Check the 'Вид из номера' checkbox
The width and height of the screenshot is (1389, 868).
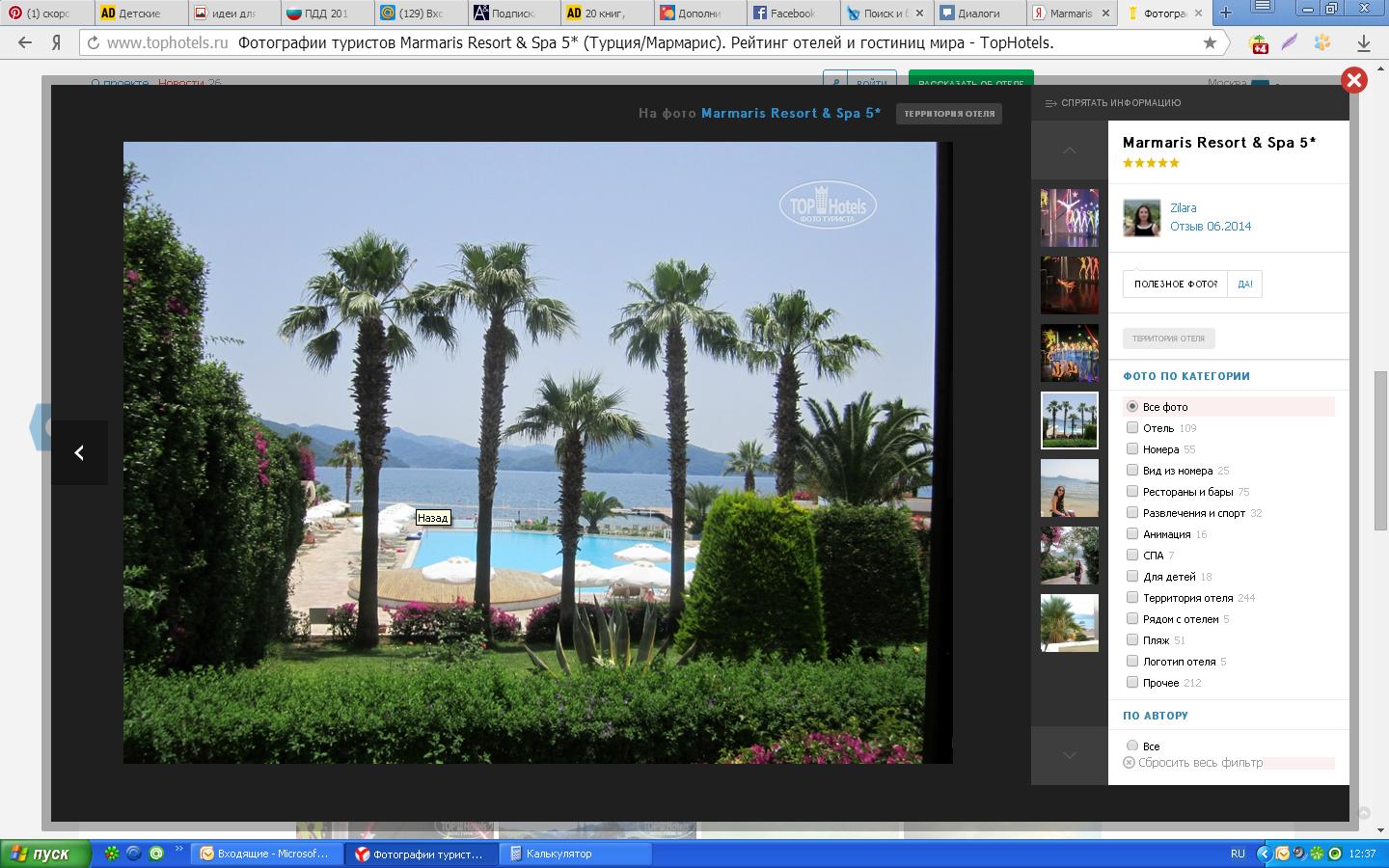(1132, 470)
